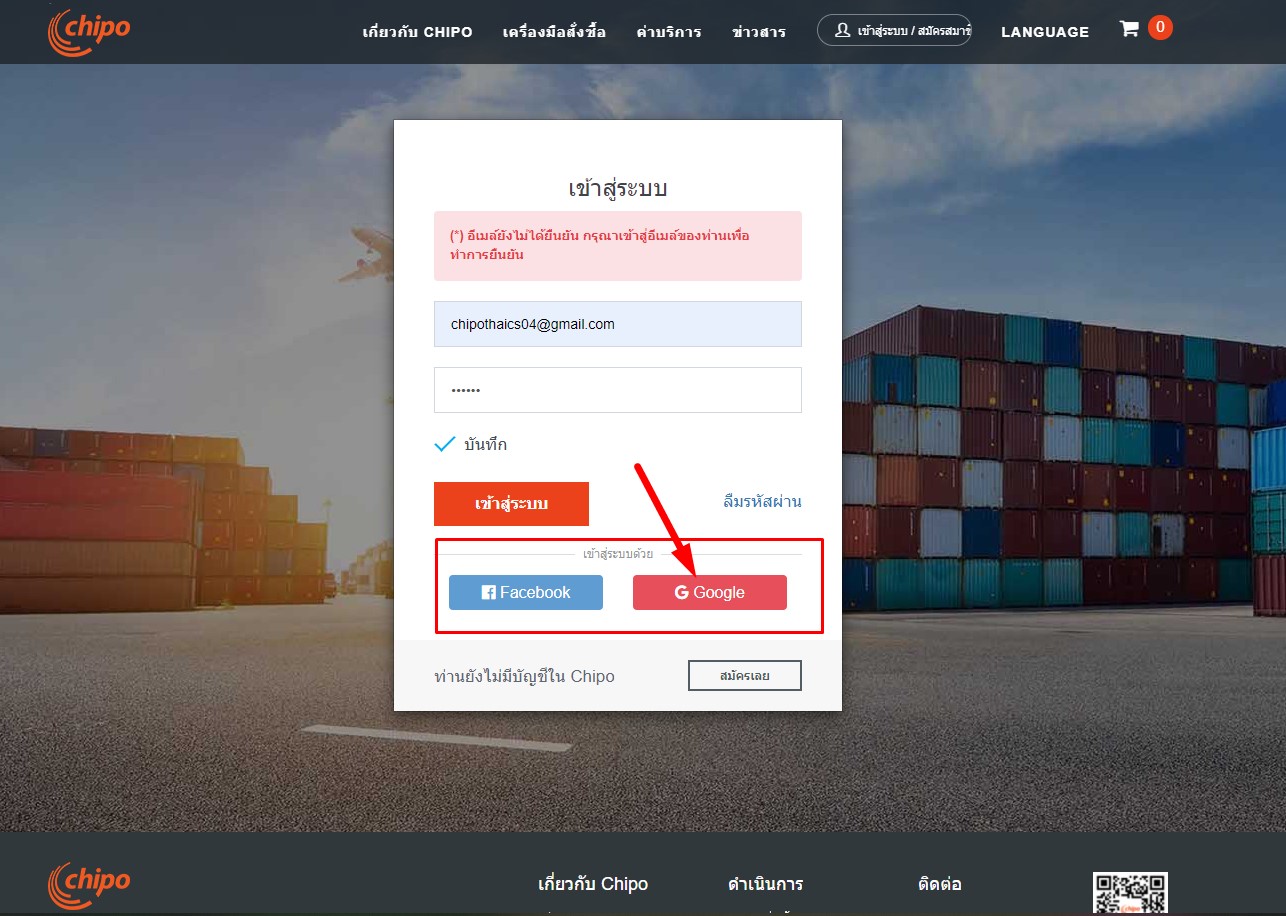Open the shopping cart icon

click(1129, 29)
